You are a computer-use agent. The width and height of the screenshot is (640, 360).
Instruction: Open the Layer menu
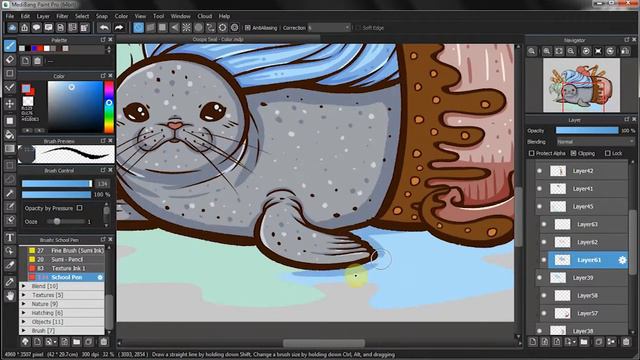pos(43,16)
